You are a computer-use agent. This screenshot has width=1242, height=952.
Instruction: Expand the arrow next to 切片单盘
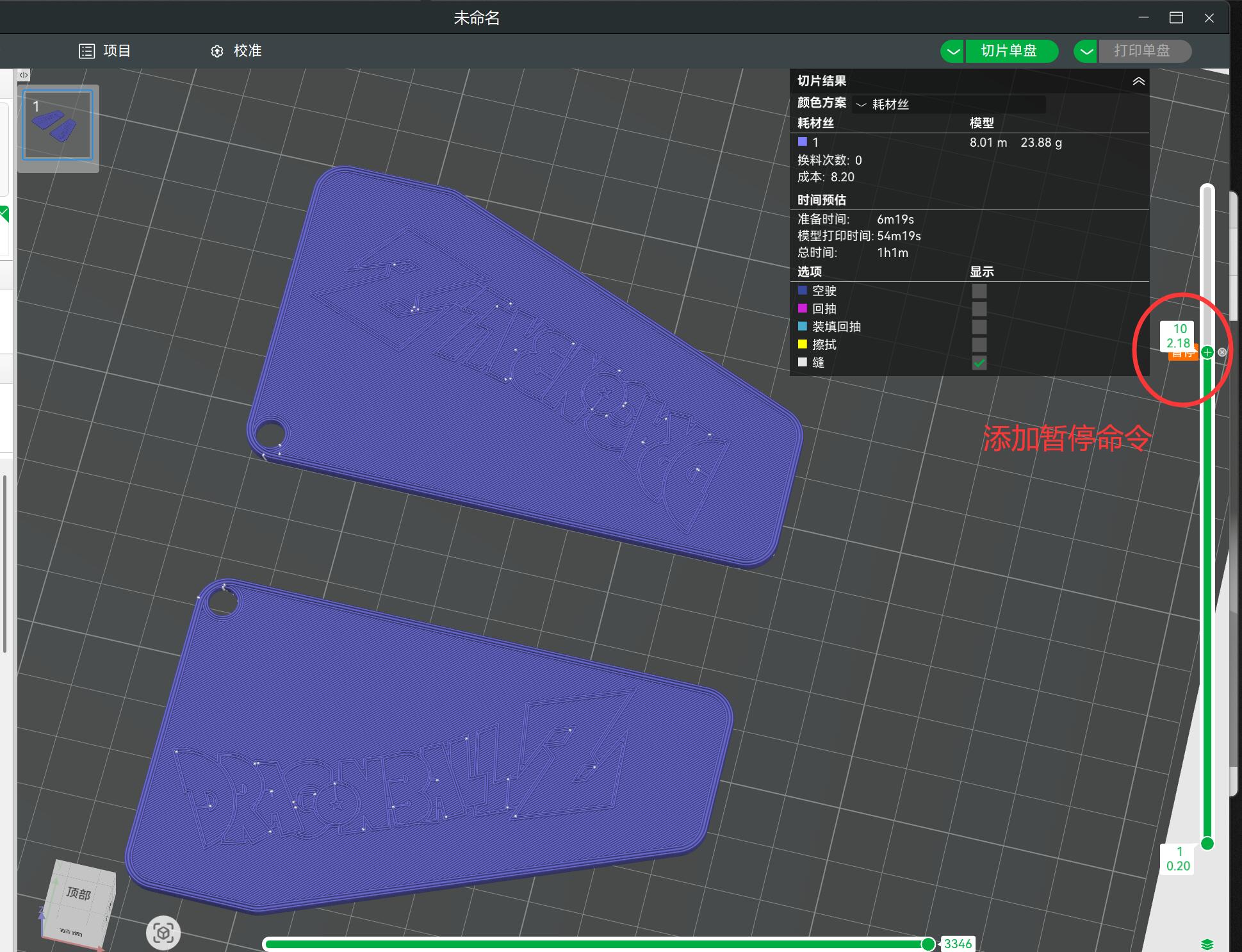(x=953, y=51)
